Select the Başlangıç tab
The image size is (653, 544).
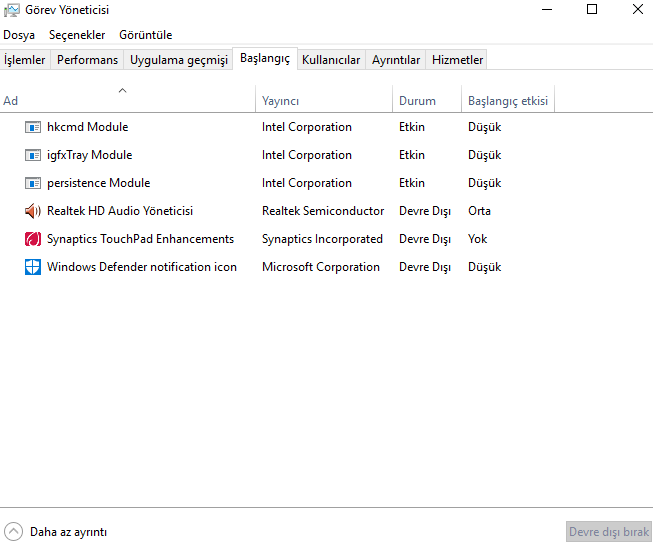click(265, 58)
